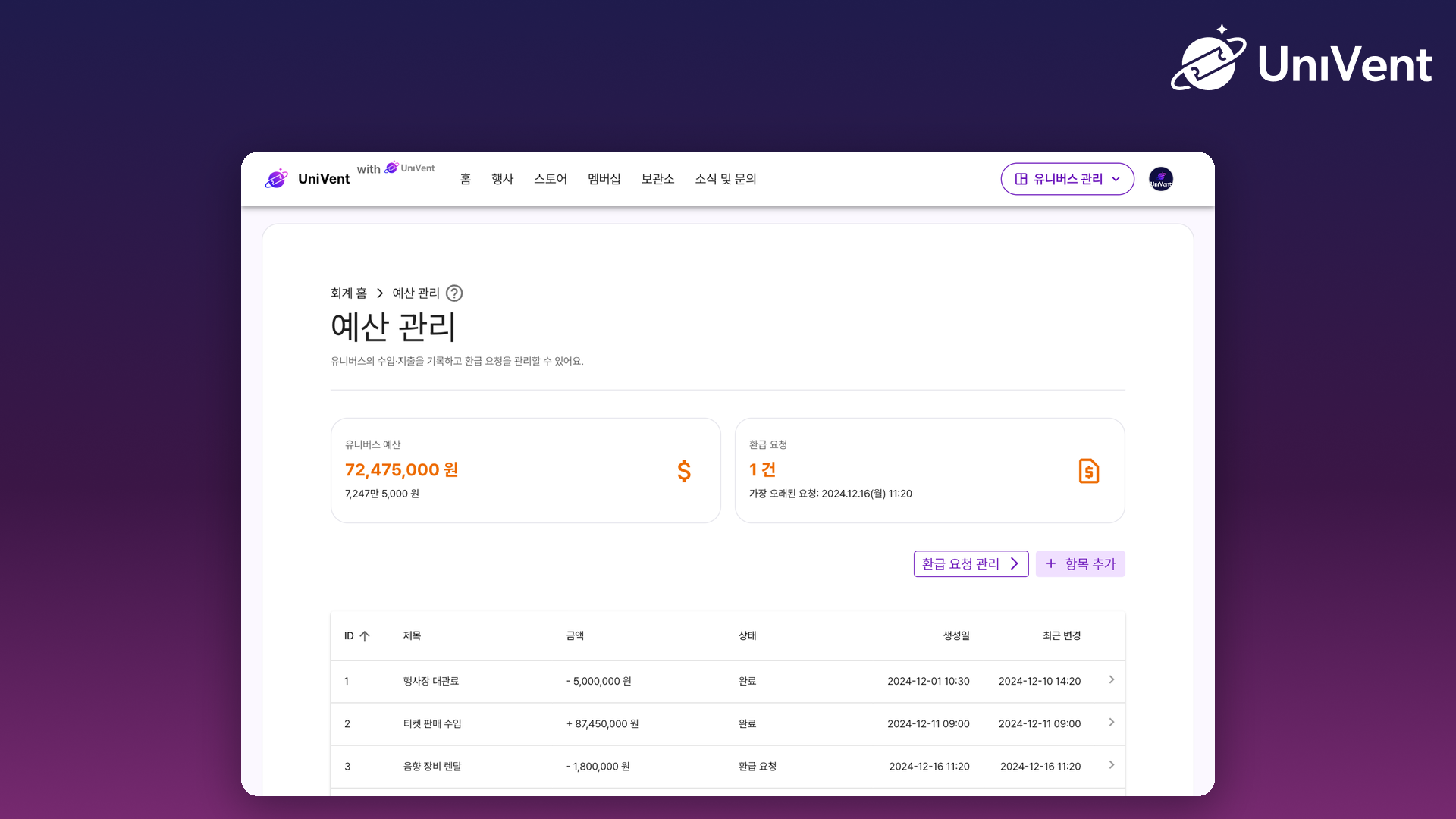Click the dollar sign budget icon
This screenshot has height=819, width=1456.
(684, 471)
